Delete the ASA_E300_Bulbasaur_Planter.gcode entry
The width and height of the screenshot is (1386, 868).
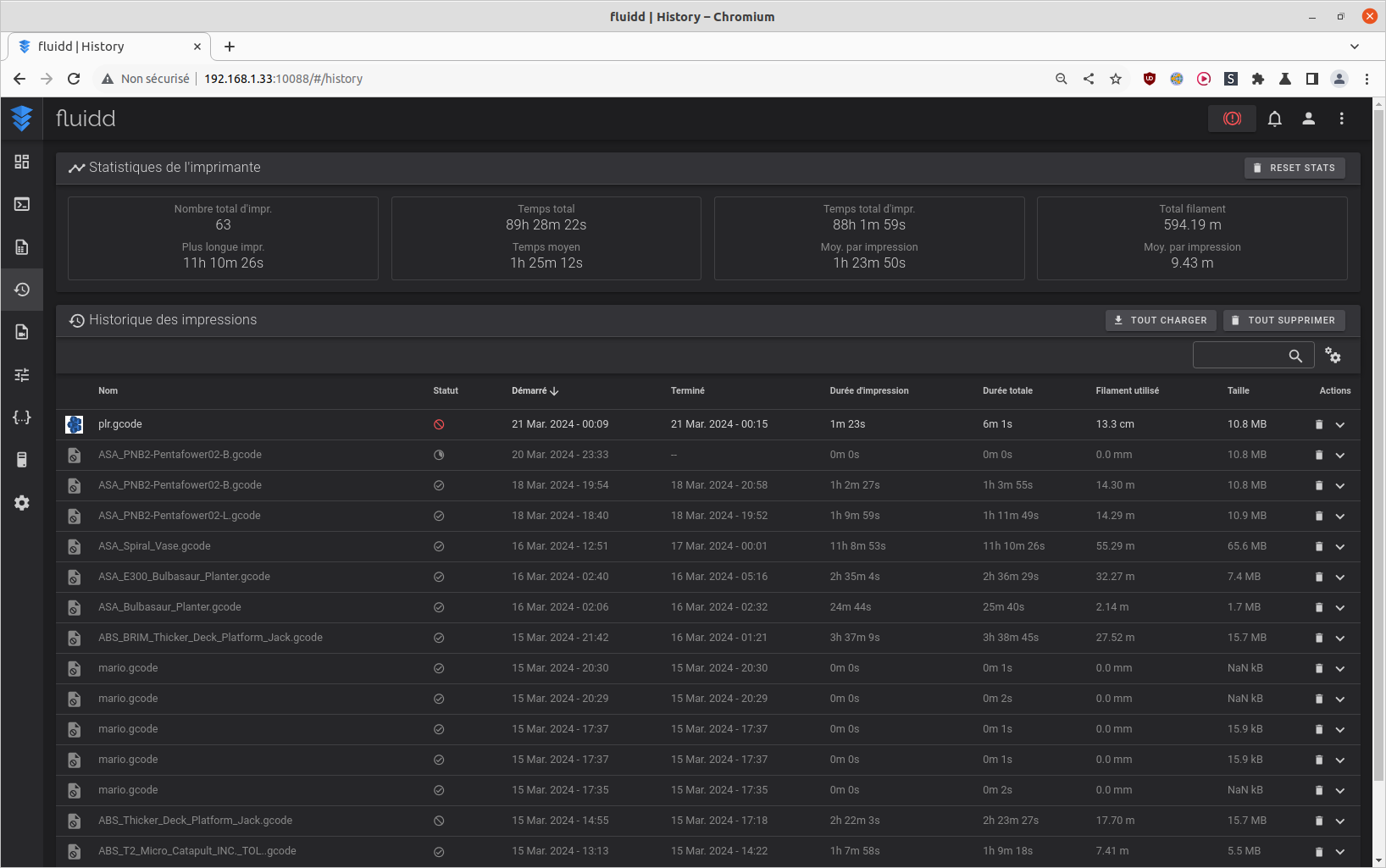[x=1319, y=578]
